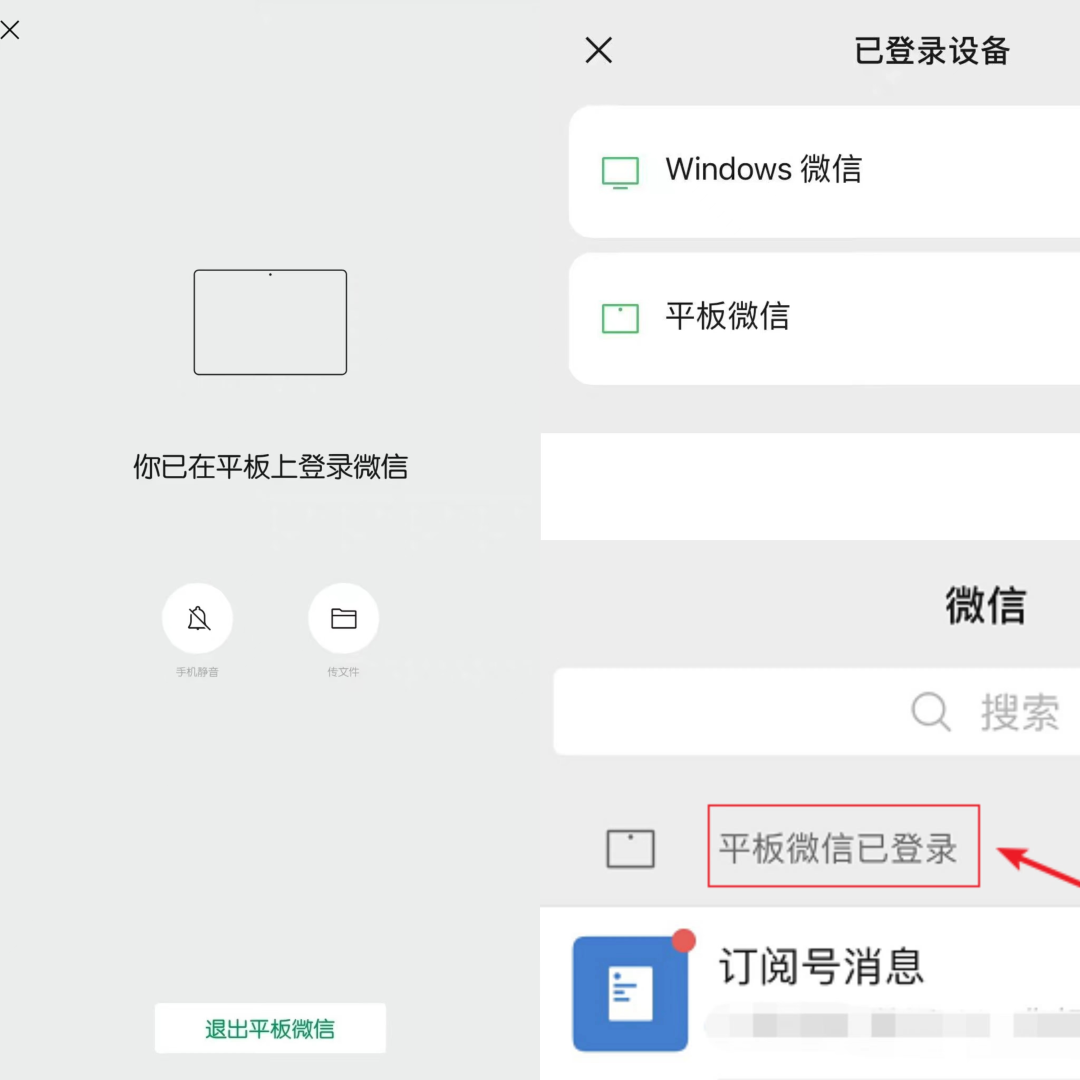
Task: Click the green tablet icon for 平板微信
Action: tap(620, 318)
